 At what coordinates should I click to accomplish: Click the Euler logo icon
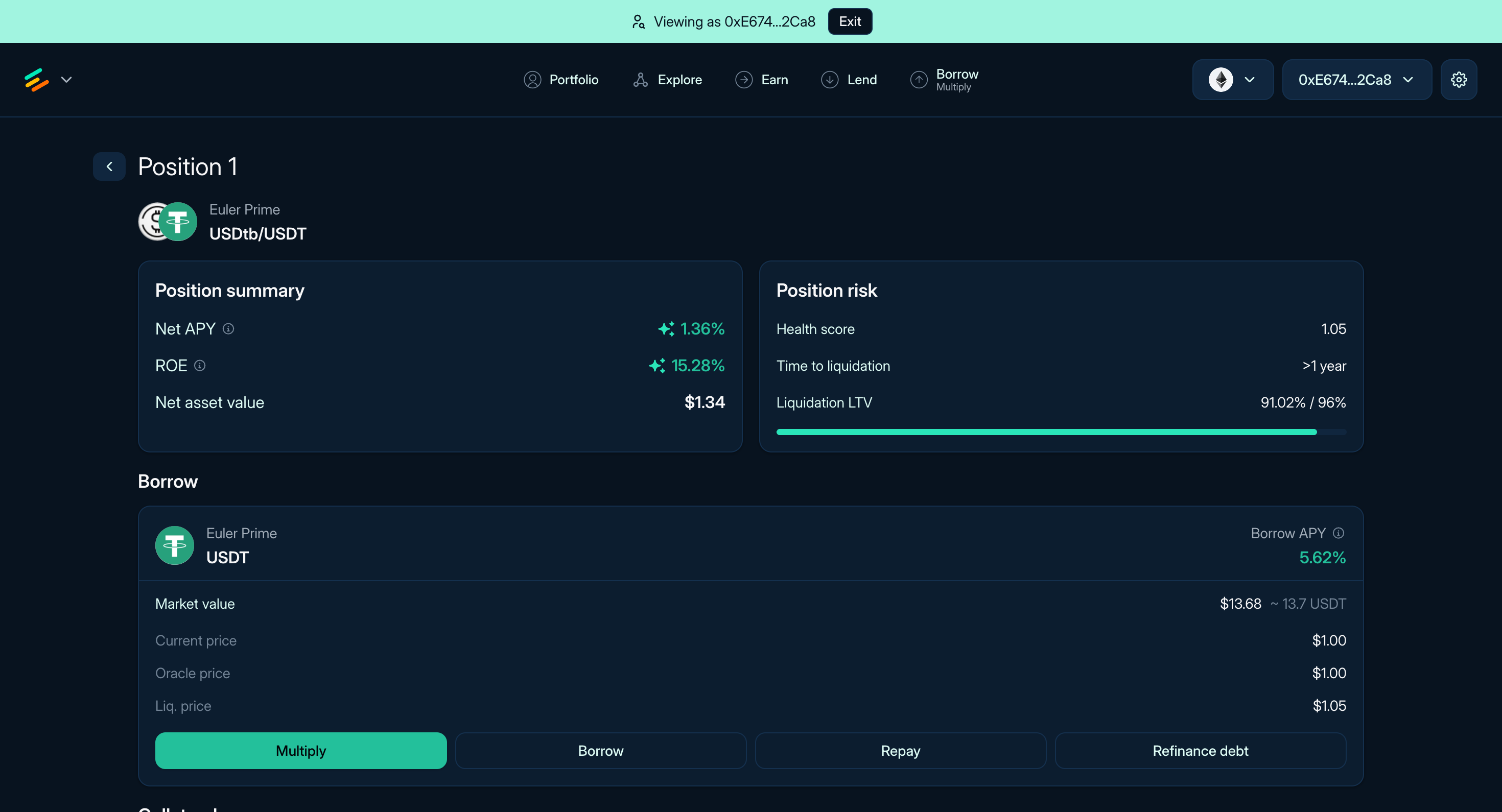(36, 80)
